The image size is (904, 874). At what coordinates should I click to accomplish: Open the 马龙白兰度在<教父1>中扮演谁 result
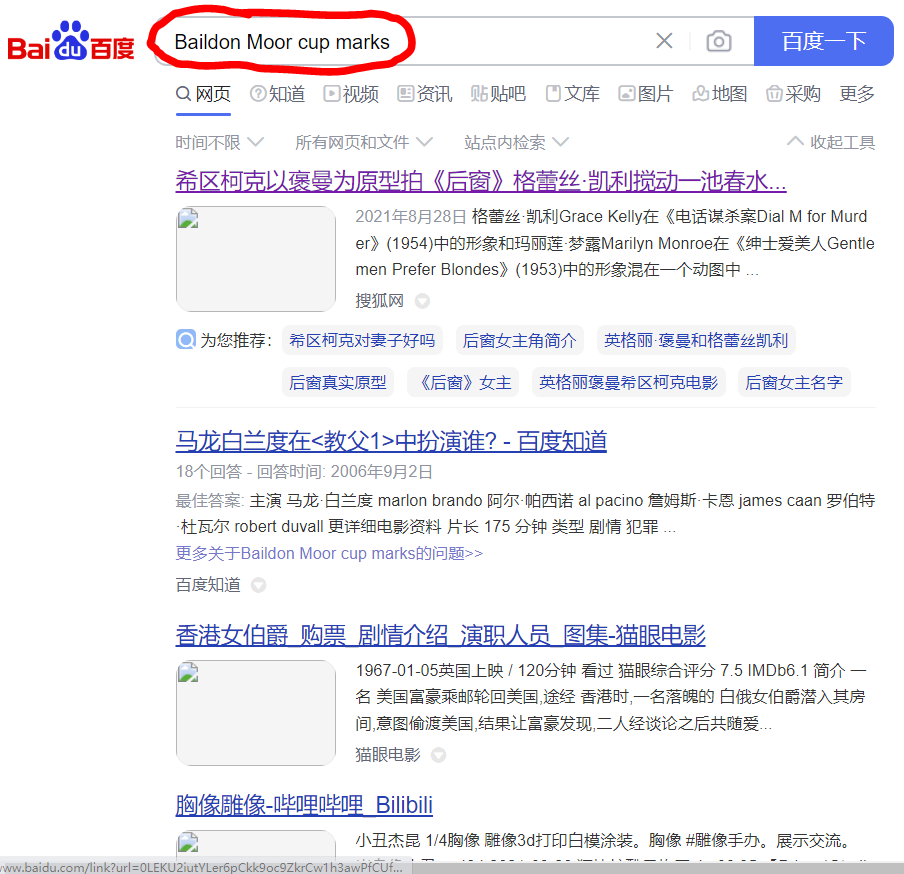coord(391,442)
